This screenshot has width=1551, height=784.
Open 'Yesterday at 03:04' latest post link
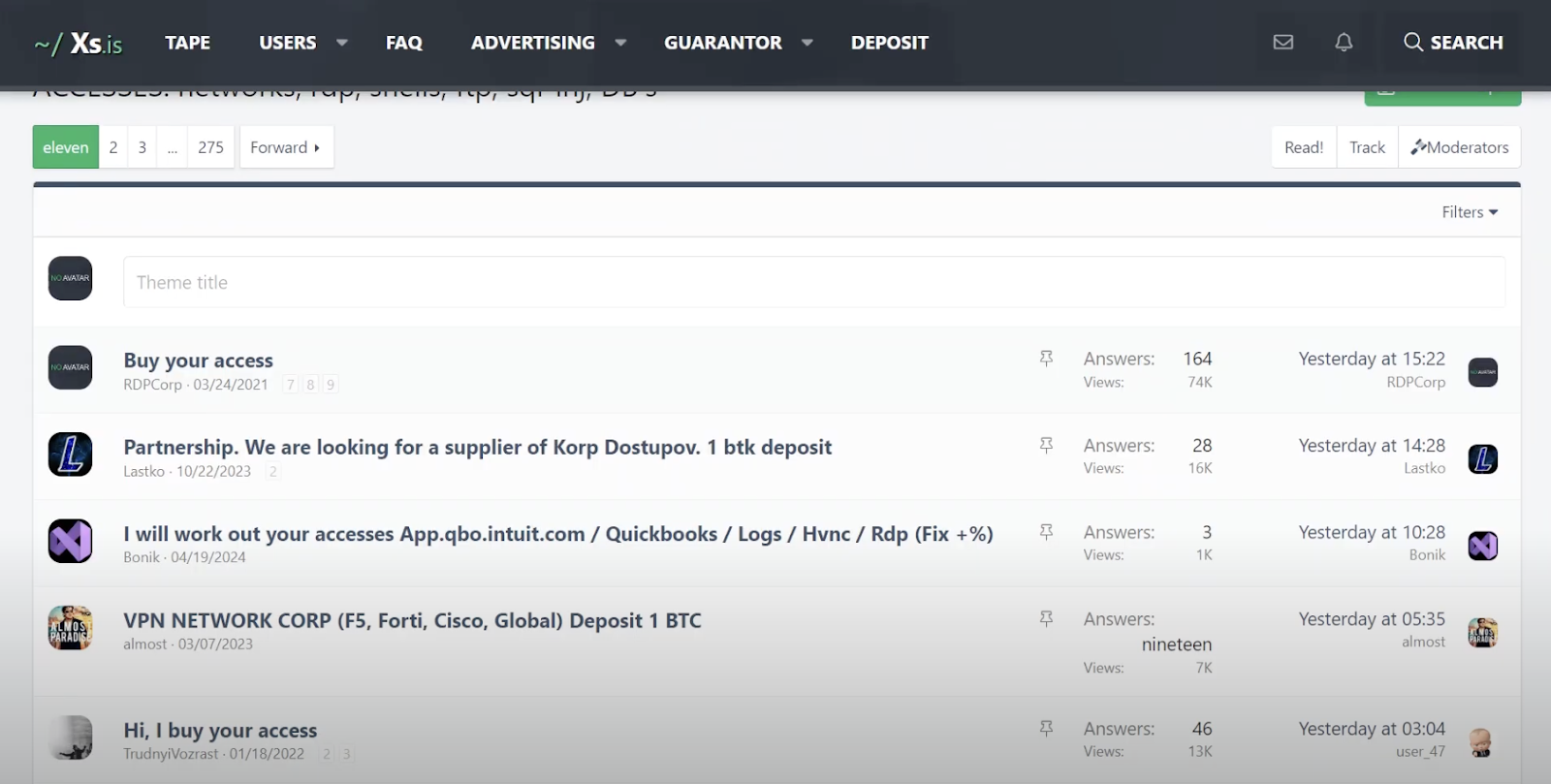coord(1372,729)
